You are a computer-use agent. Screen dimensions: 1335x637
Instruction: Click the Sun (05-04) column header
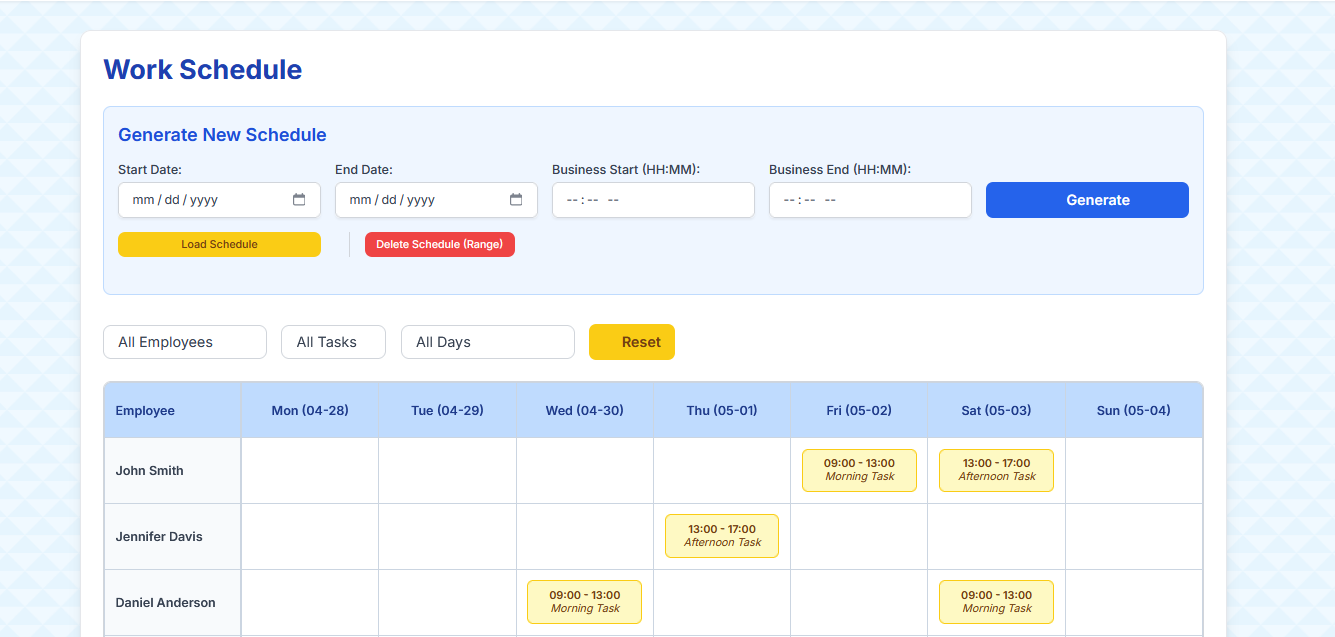[x=1134, y=410]
